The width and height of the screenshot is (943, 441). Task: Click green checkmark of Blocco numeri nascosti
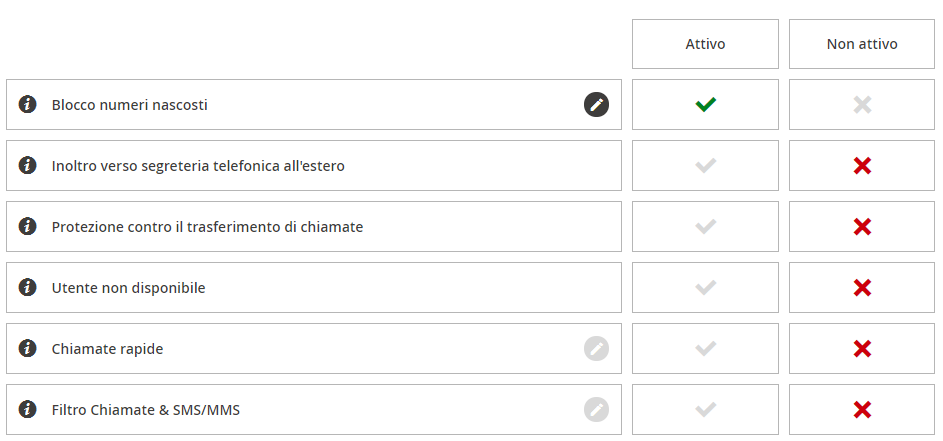705,105
